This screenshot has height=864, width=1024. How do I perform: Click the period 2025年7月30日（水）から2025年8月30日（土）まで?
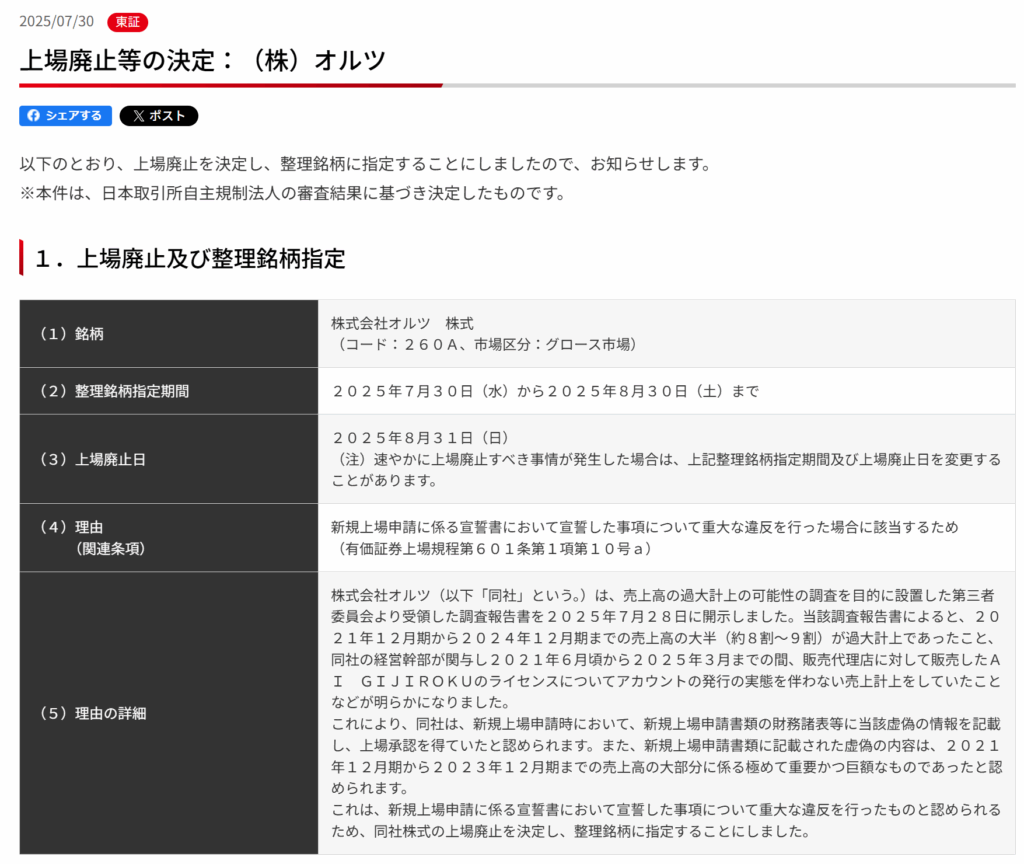click(546, 391)
